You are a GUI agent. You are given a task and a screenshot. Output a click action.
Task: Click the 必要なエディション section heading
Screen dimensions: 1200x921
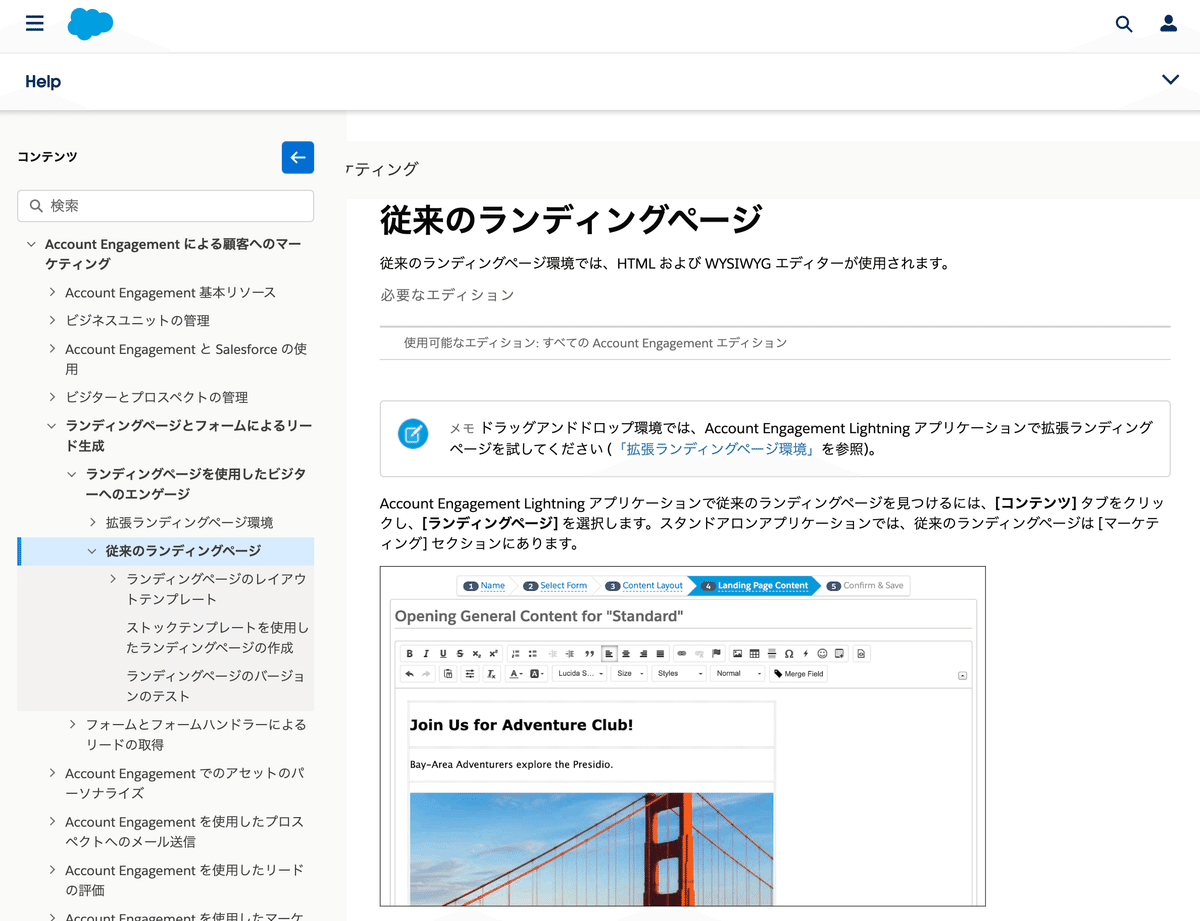(447, 295)
